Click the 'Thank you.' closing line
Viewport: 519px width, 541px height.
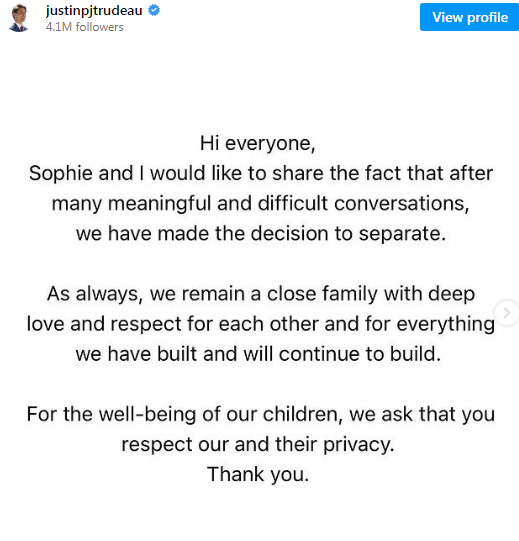coord(258,474)
